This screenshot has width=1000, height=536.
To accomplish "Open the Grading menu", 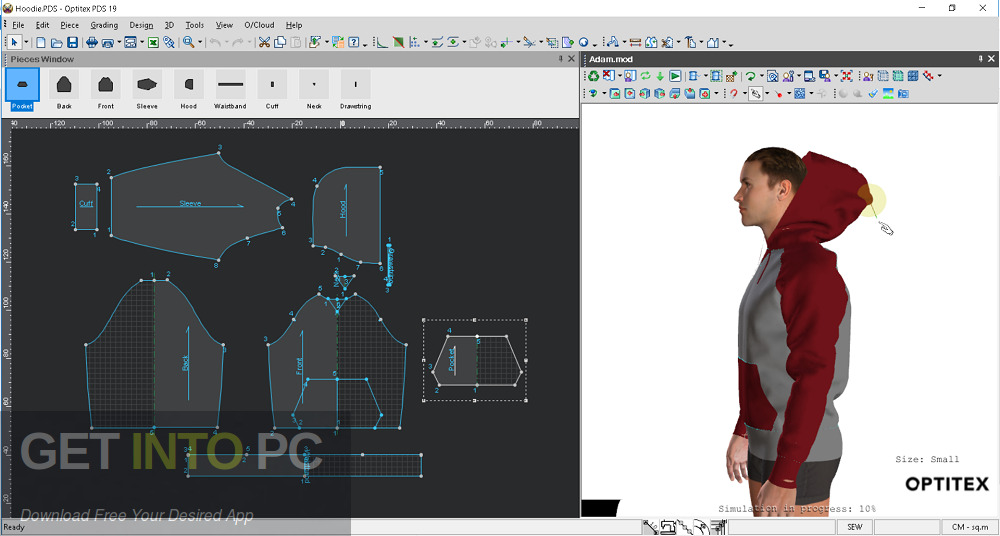I will point(104,25).
